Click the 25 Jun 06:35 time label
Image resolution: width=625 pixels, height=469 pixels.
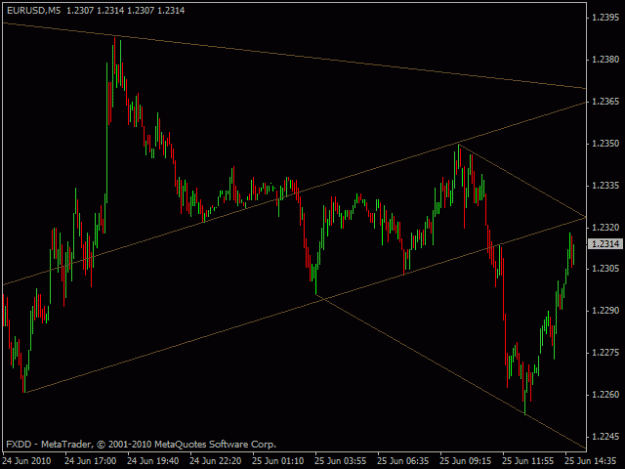tap(403, 461)
